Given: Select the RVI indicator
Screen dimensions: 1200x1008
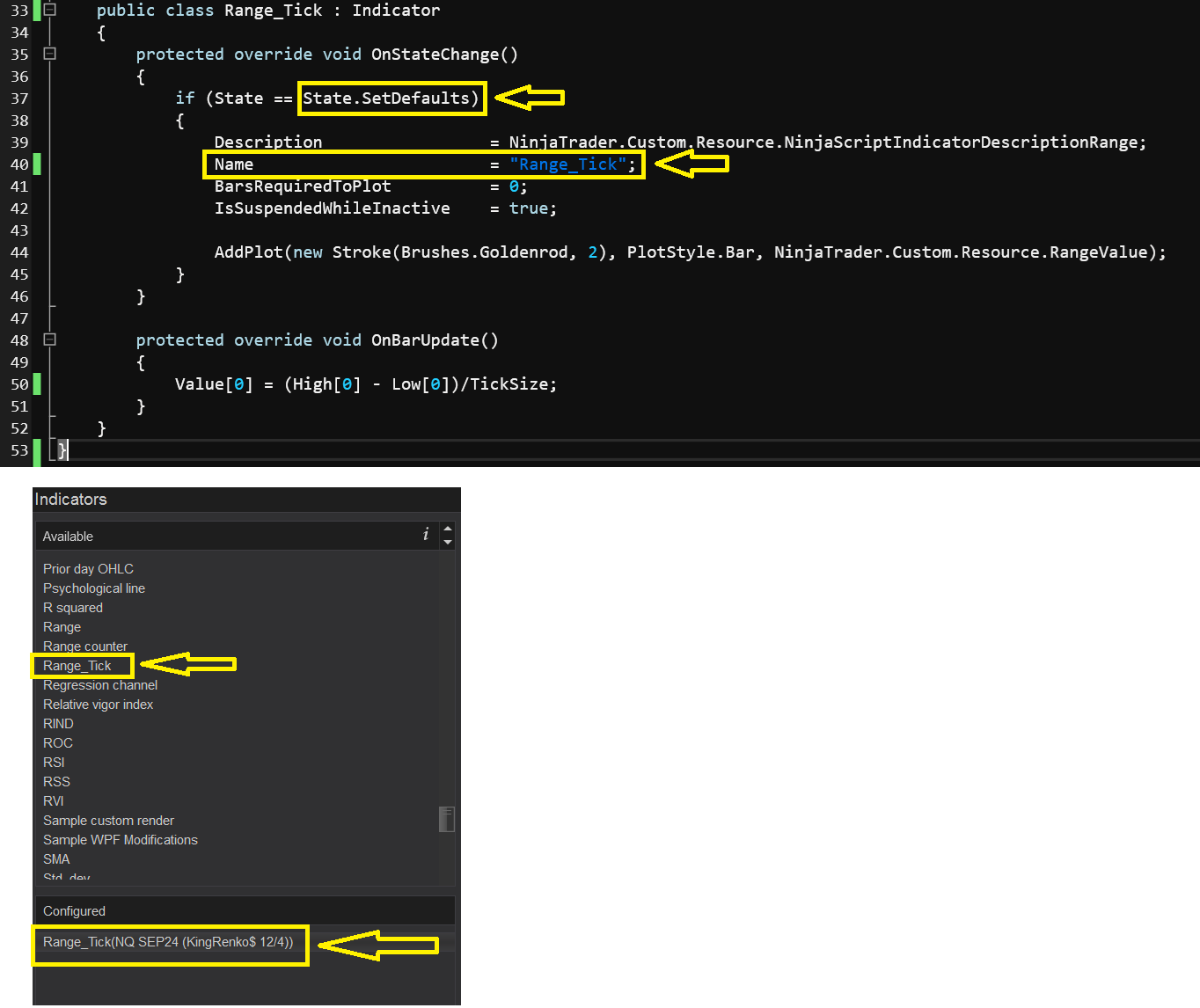Looking at the screenshot, I should [x=54, y=801].
